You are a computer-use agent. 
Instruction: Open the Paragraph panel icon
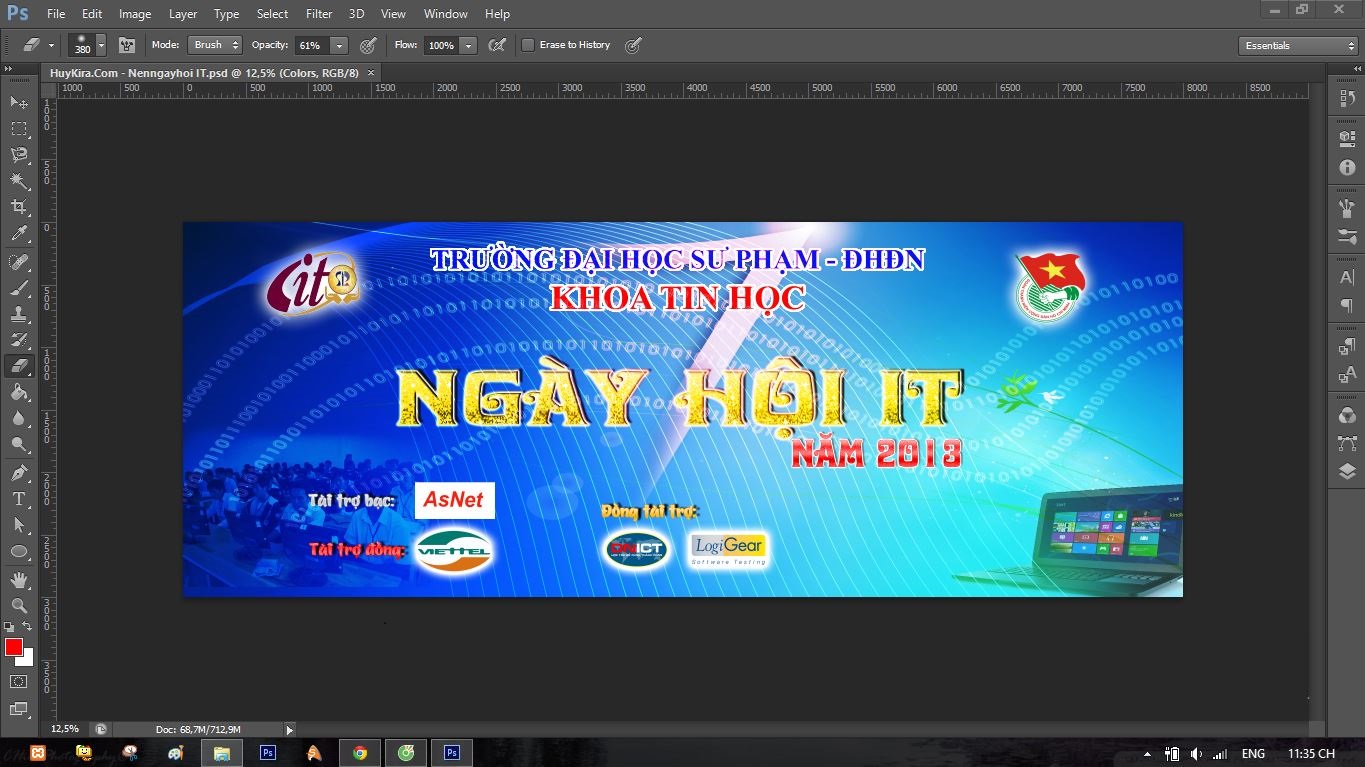click(1347, 306)
